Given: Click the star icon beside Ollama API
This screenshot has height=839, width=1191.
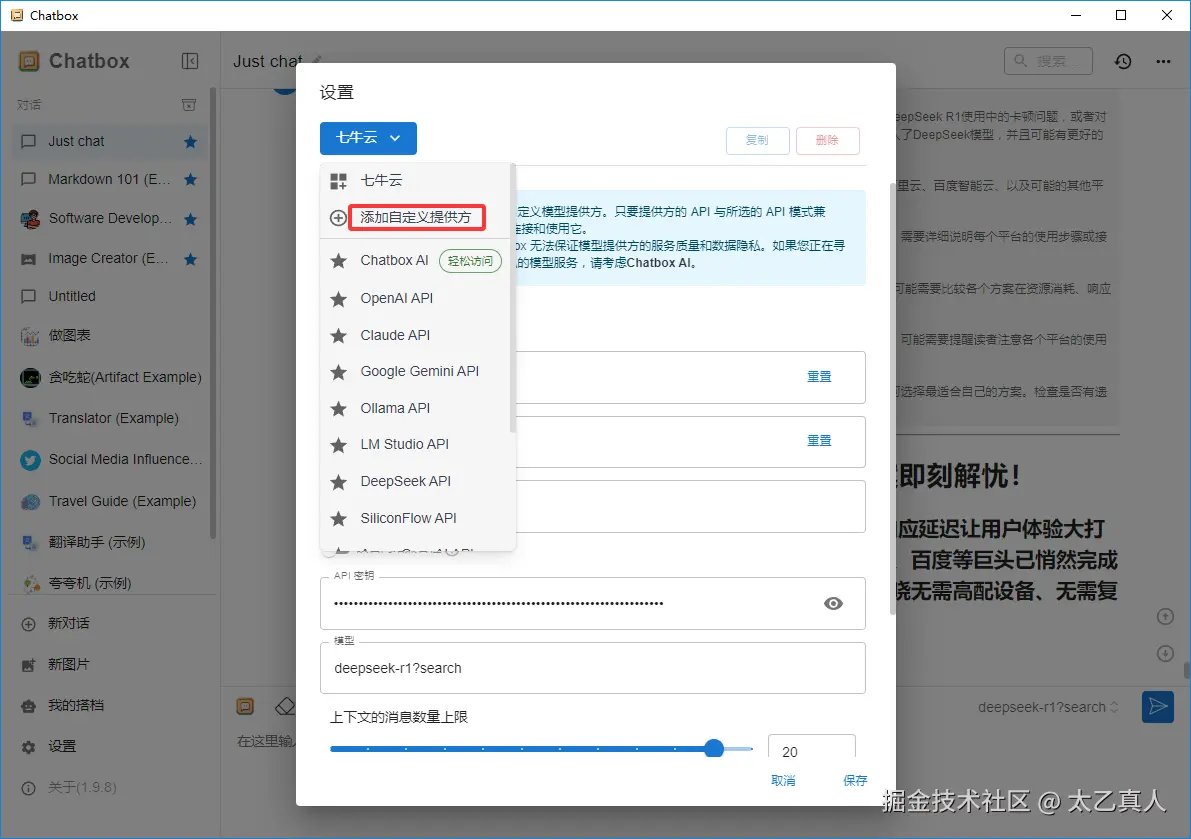Looking at the screenshot, I should point(339,408).
